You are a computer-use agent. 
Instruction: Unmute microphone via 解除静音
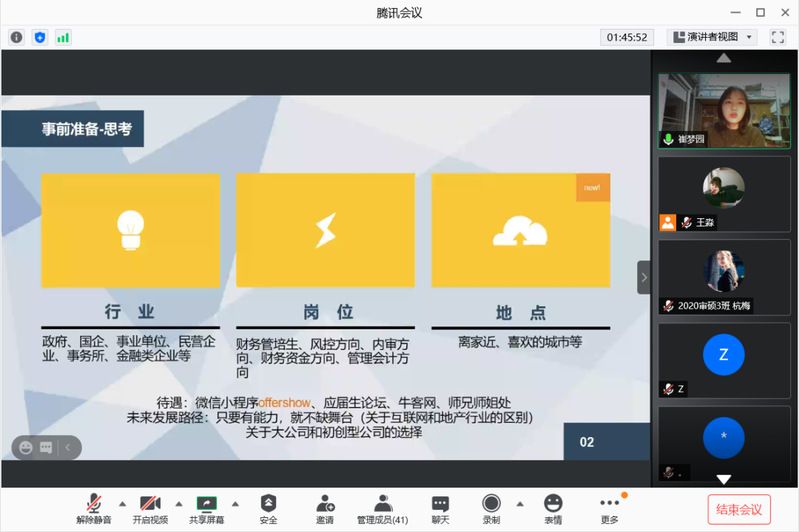95,509
